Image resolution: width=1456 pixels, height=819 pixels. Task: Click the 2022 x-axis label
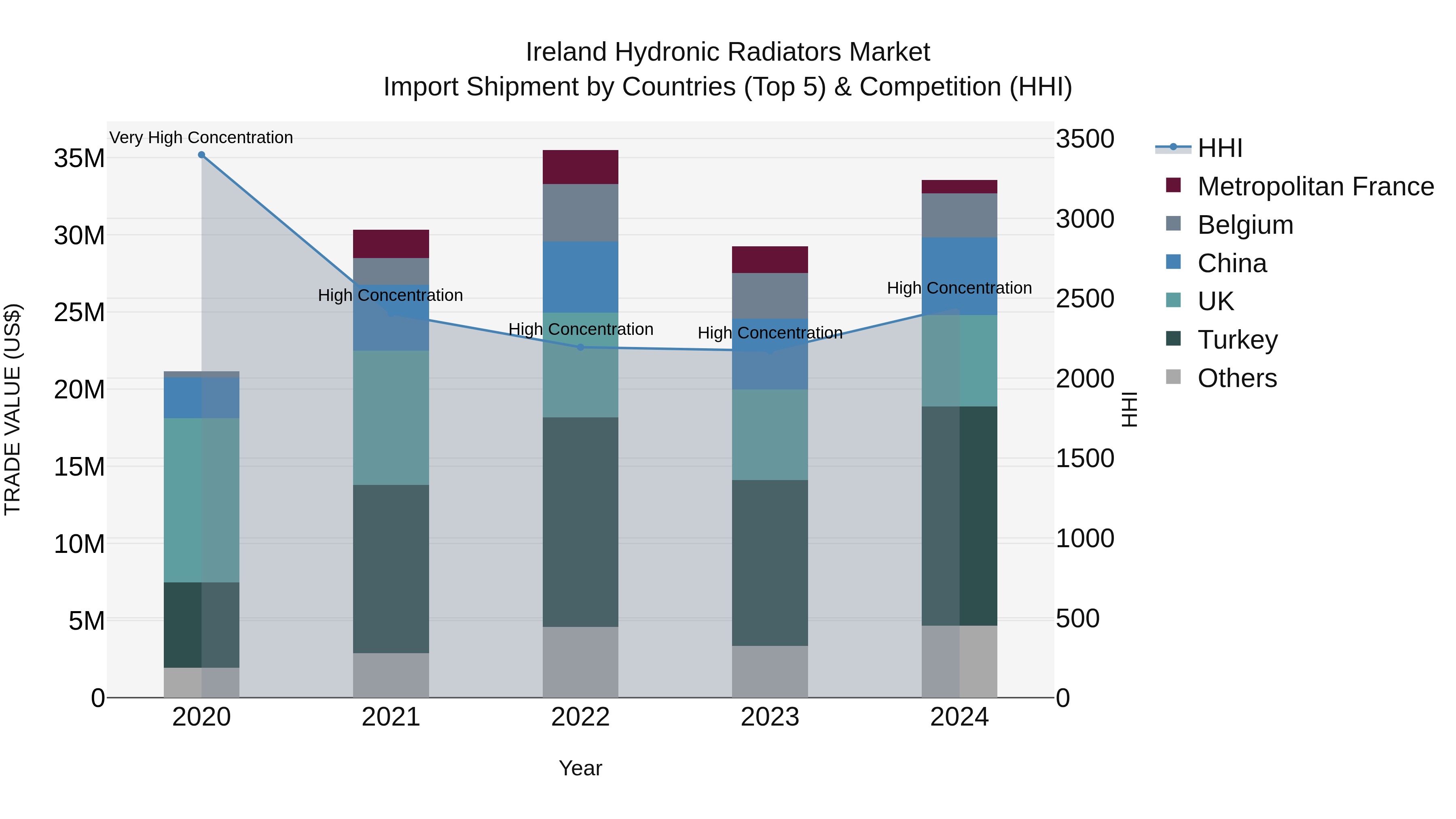click(580, 717)
